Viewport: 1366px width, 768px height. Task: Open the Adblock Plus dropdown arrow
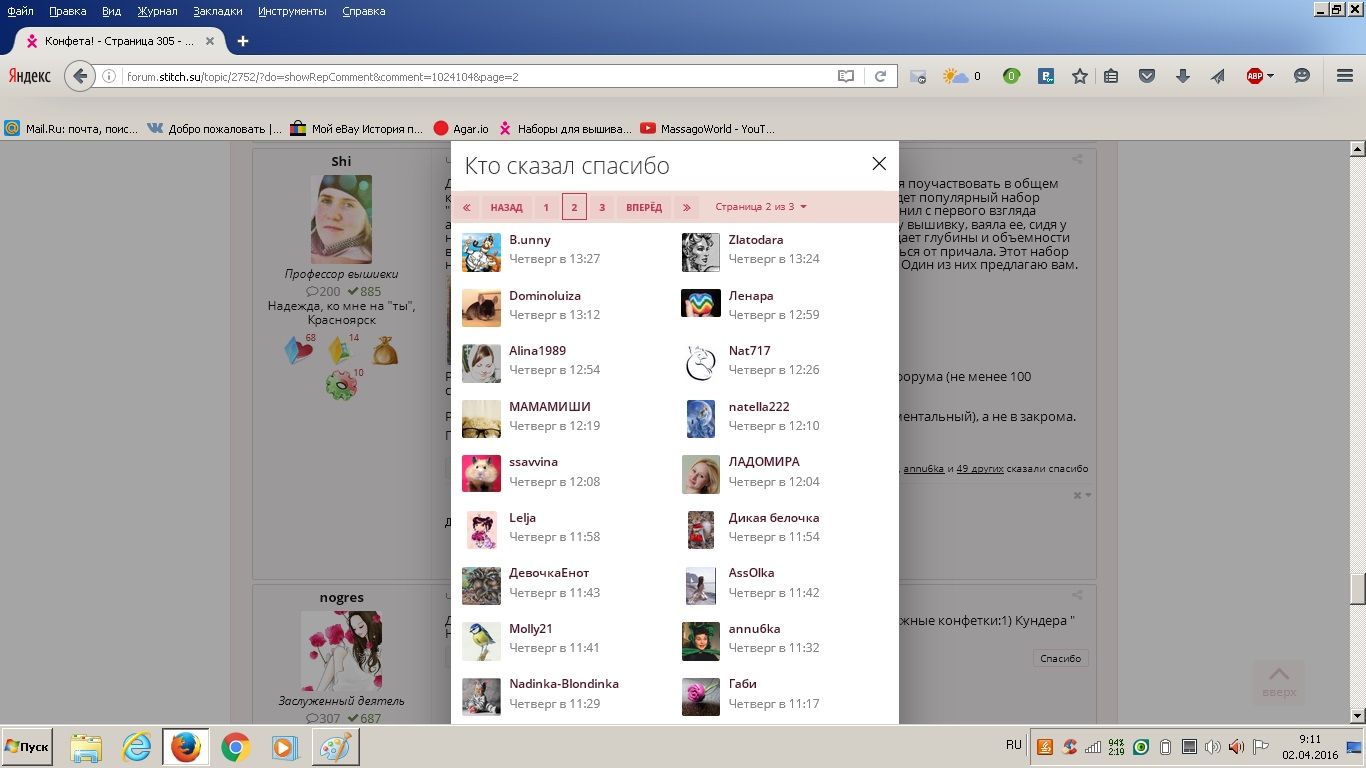click(x=1270, y=76)
